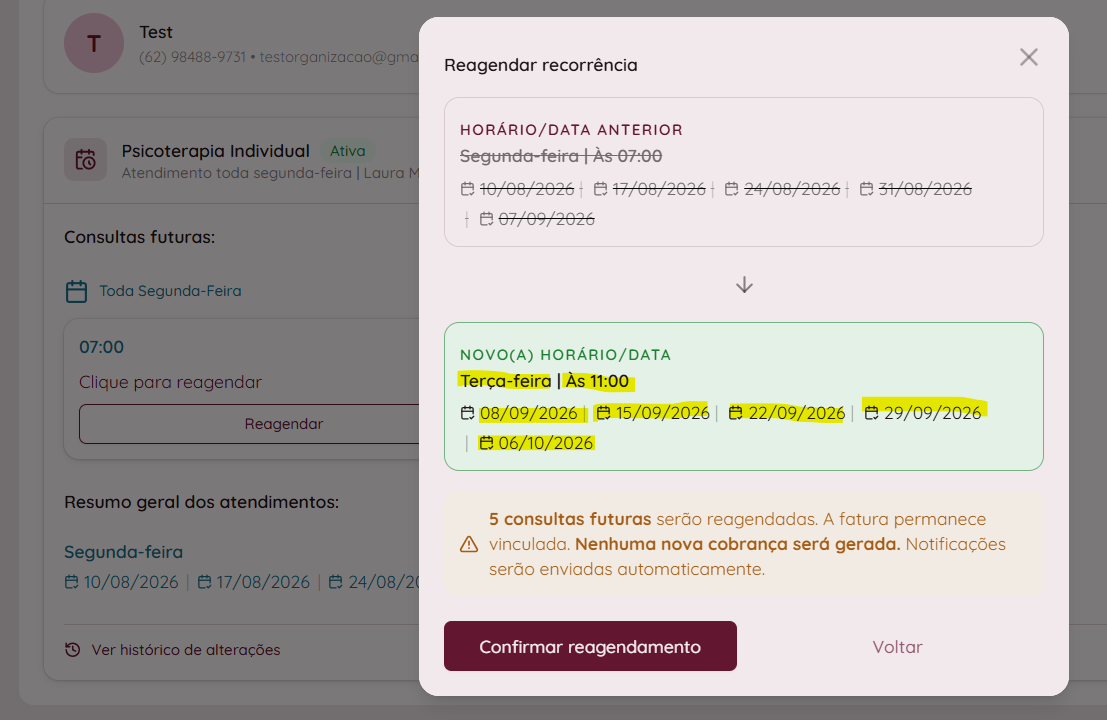
Task: Click the Toda Segunda-Feira label
Action: pos(170,291)
